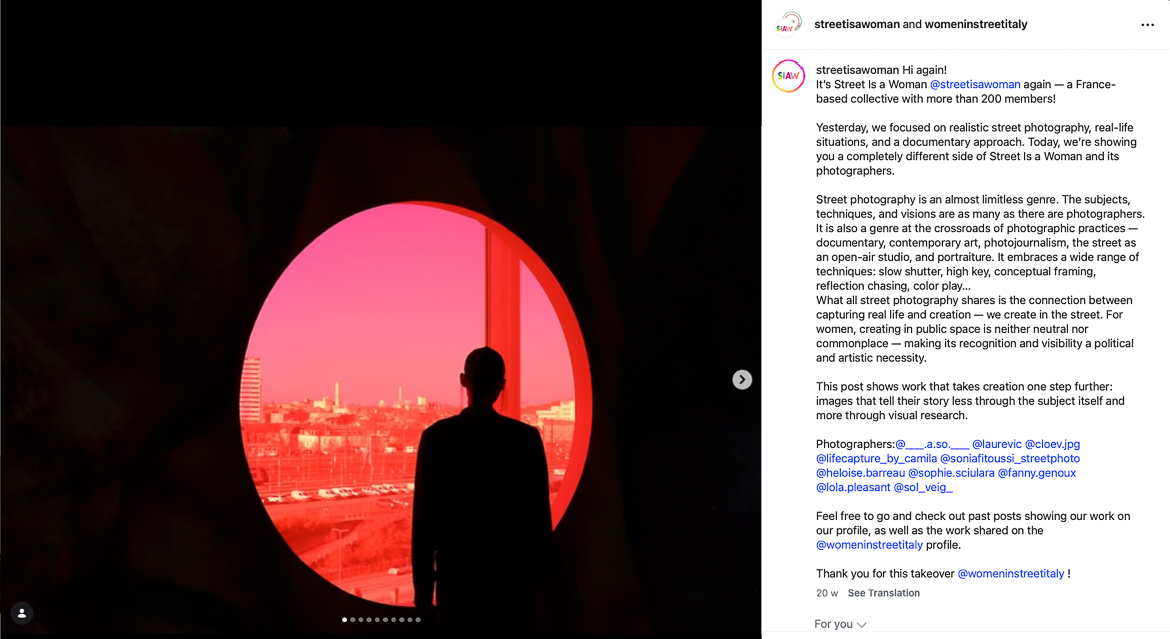Open @sol_veig_ photographer mention
Image resolution: width=1170 pixels, height=639 pixels.
[923, 487]
